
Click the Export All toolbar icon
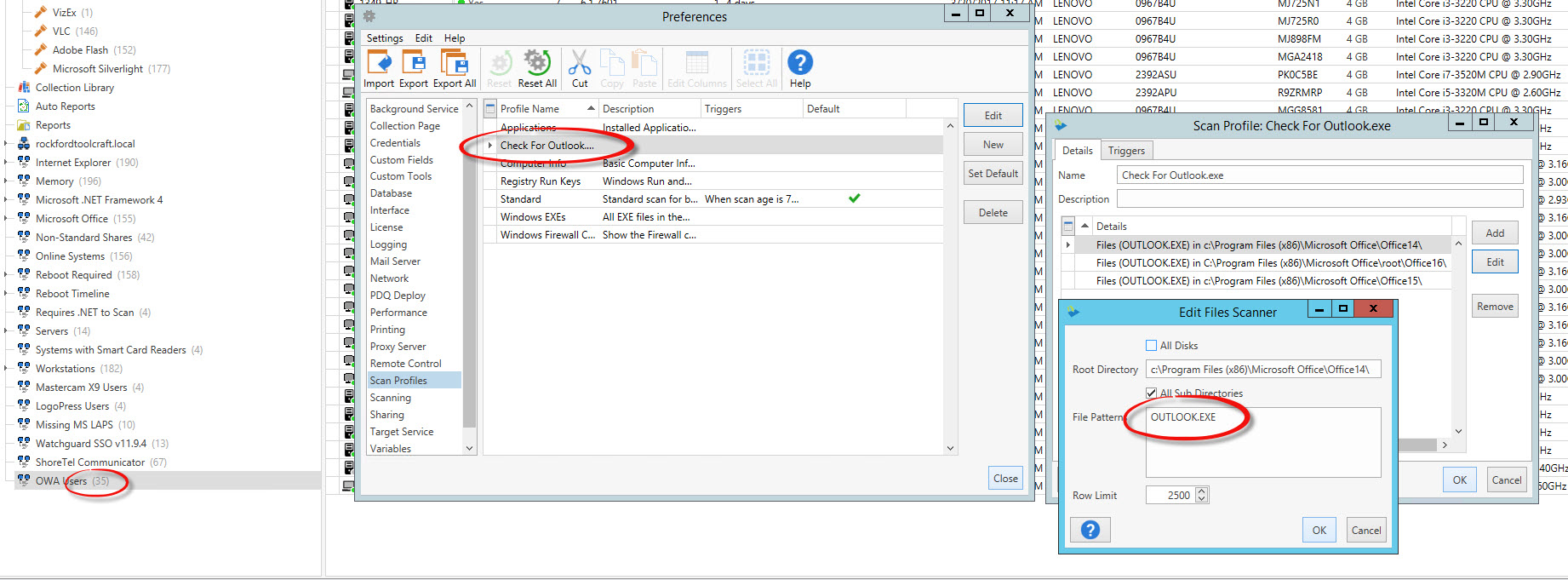point(454,64)
